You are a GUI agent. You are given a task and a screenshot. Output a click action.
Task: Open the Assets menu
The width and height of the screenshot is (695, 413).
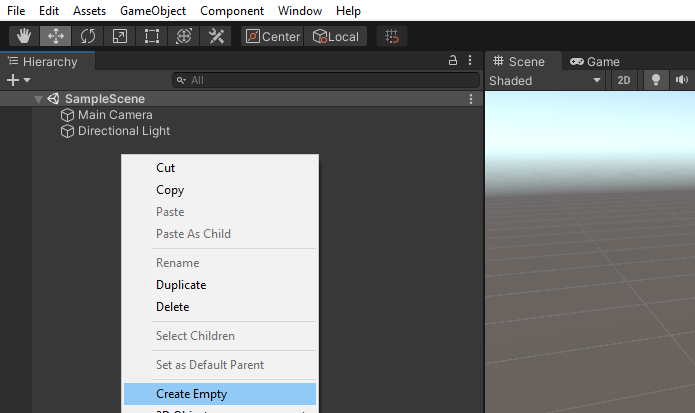point(90,11)
